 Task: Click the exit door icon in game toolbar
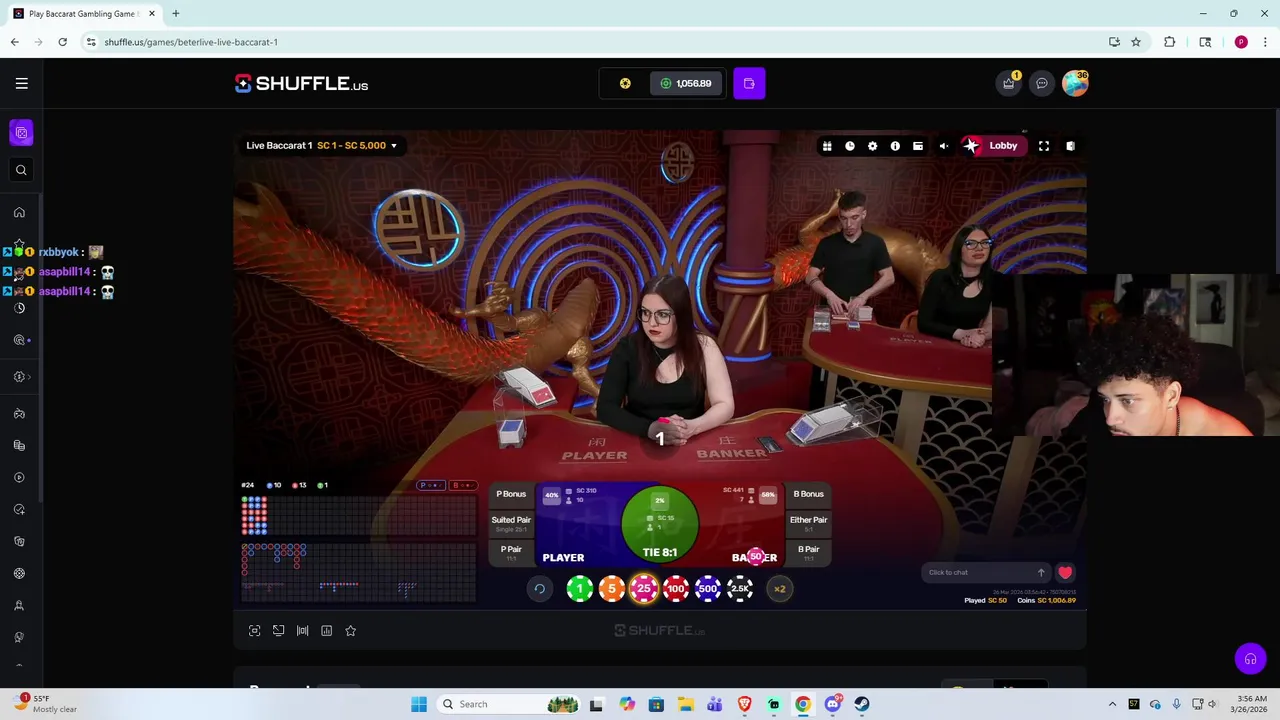point(1070,146)
